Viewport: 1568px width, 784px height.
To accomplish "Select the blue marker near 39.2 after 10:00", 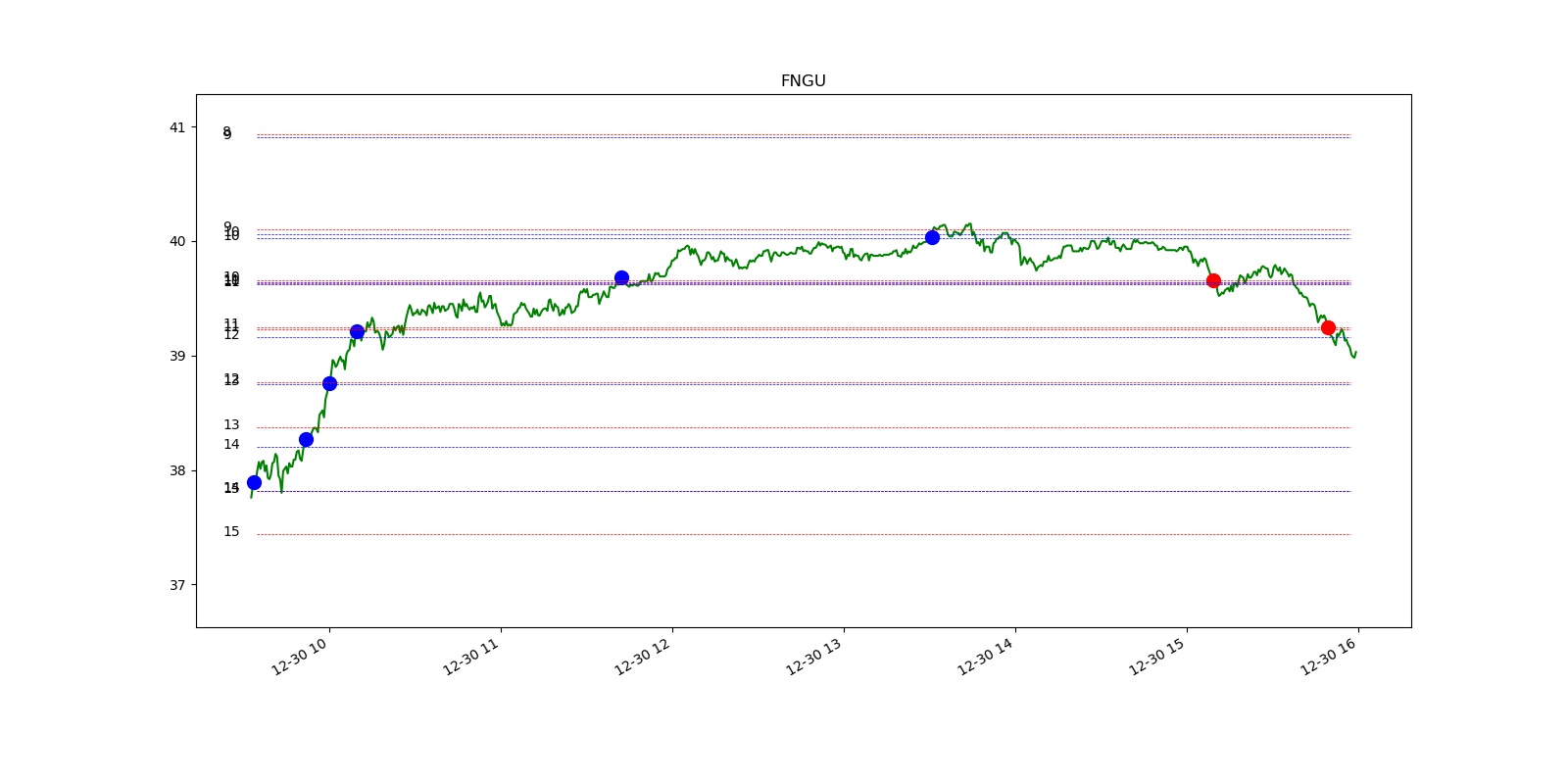I will [x=357, y=332].
